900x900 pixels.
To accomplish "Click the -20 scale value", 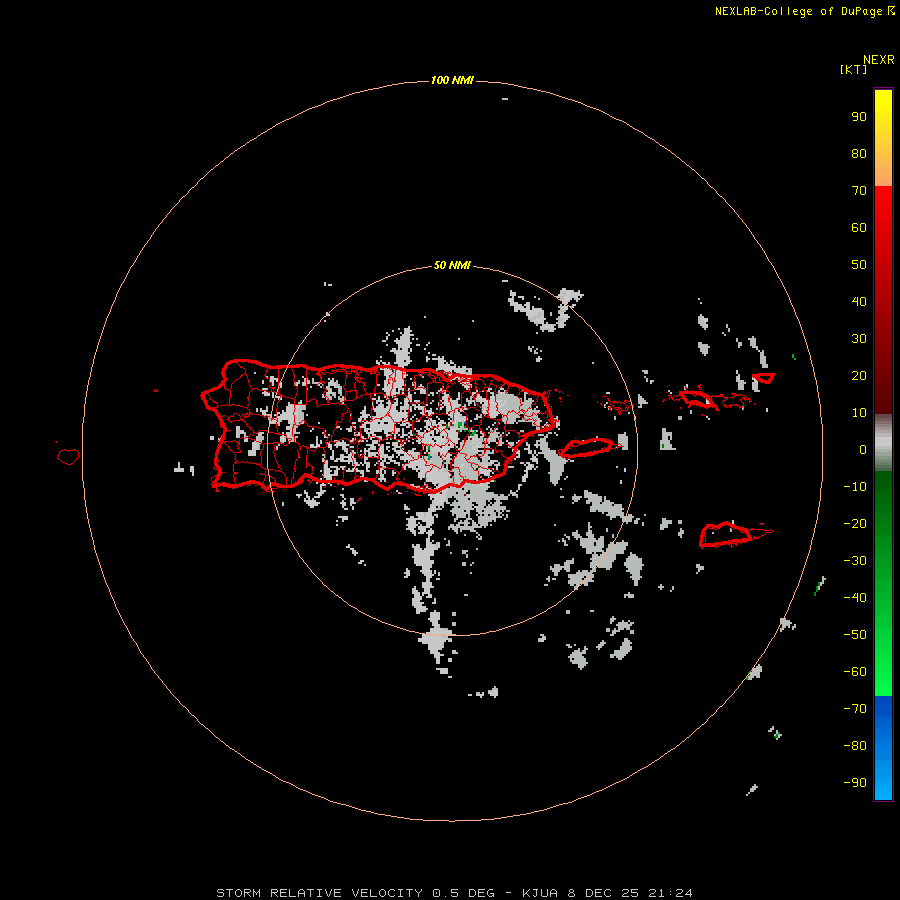I will 855,523.
